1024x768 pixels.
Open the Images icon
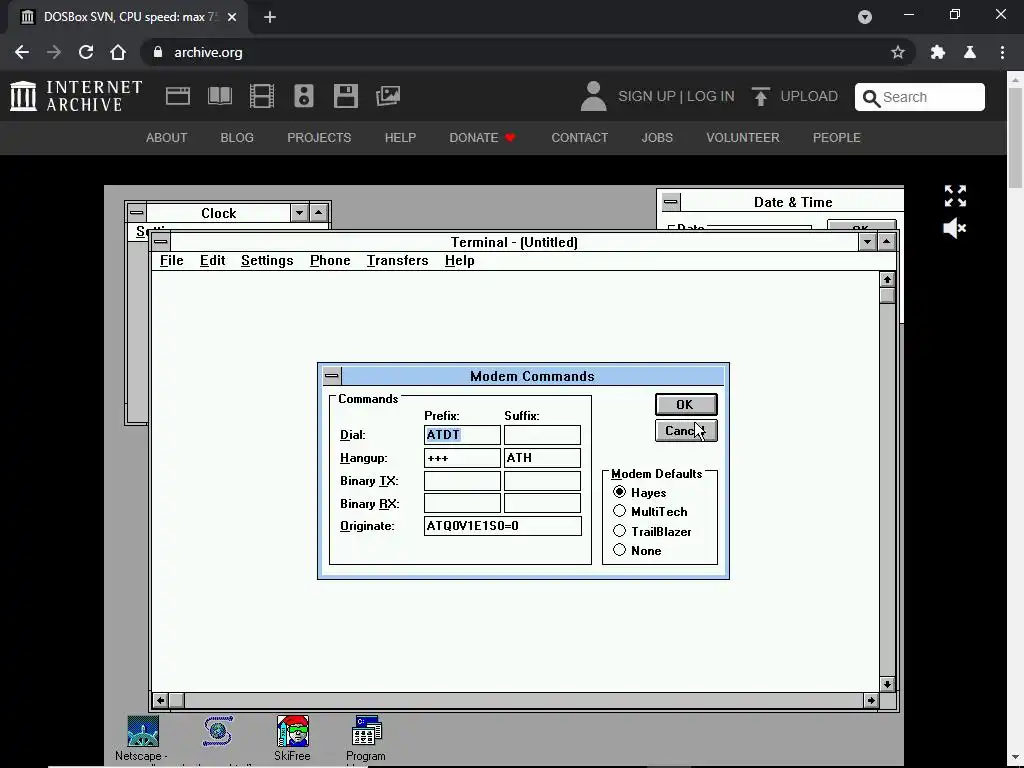pyautogui.click(x=388, y=96)
